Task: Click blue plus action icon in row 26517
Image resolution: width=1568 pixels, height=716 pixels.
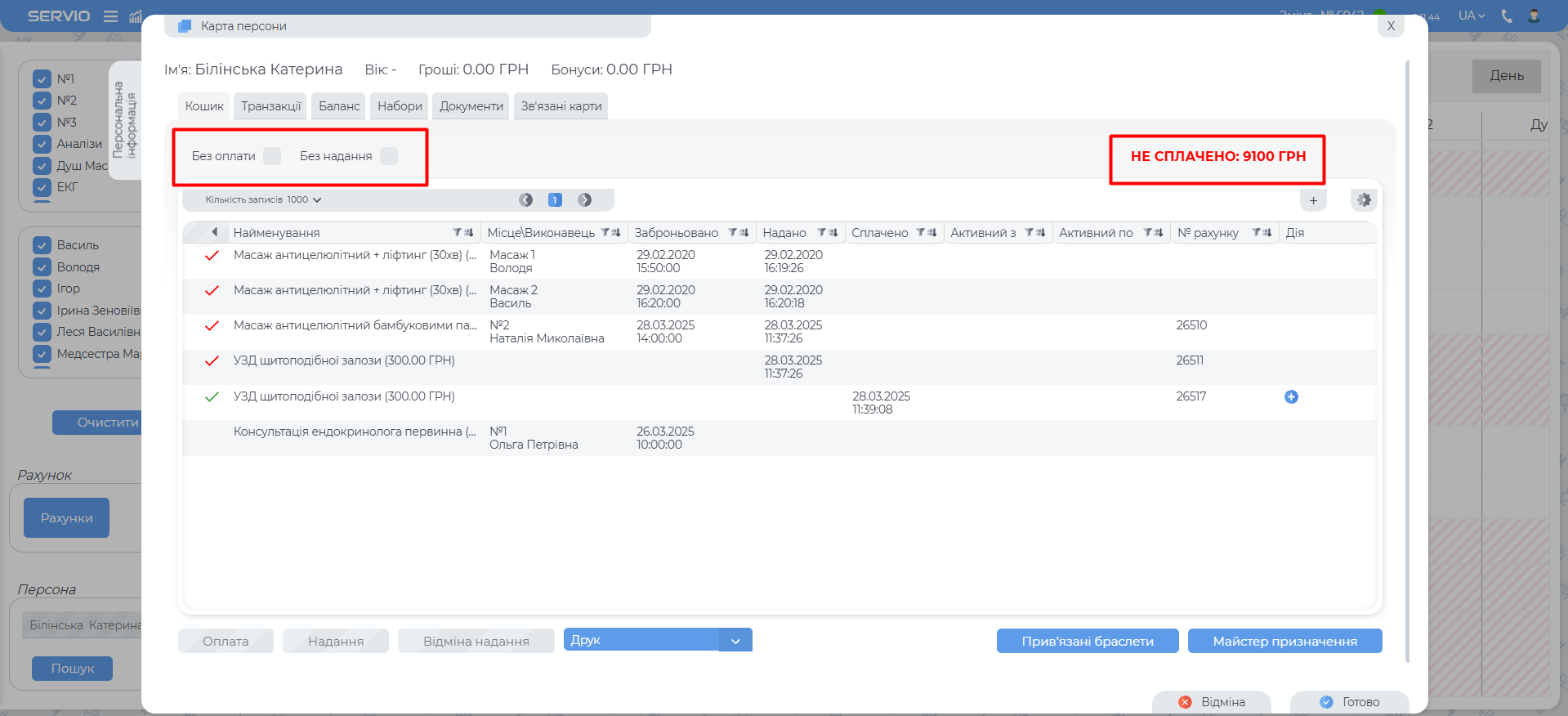Action: [x=1291, y=397]
